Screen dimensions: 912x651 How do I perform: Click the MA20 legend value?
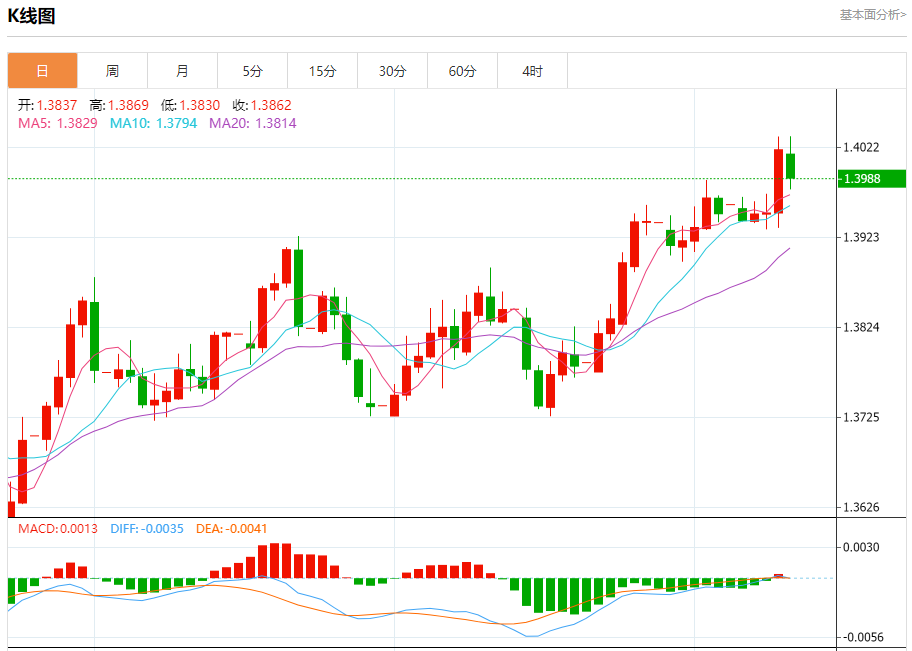tap(252, 123)
